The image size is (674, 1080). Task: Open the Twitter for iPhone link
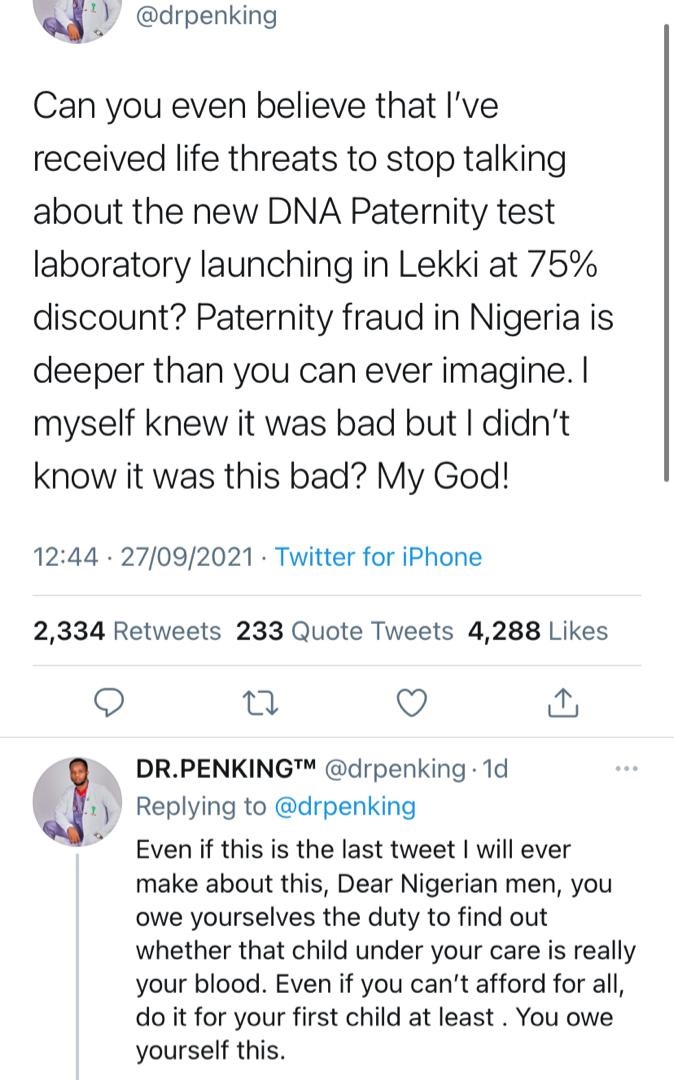point(378,557)
